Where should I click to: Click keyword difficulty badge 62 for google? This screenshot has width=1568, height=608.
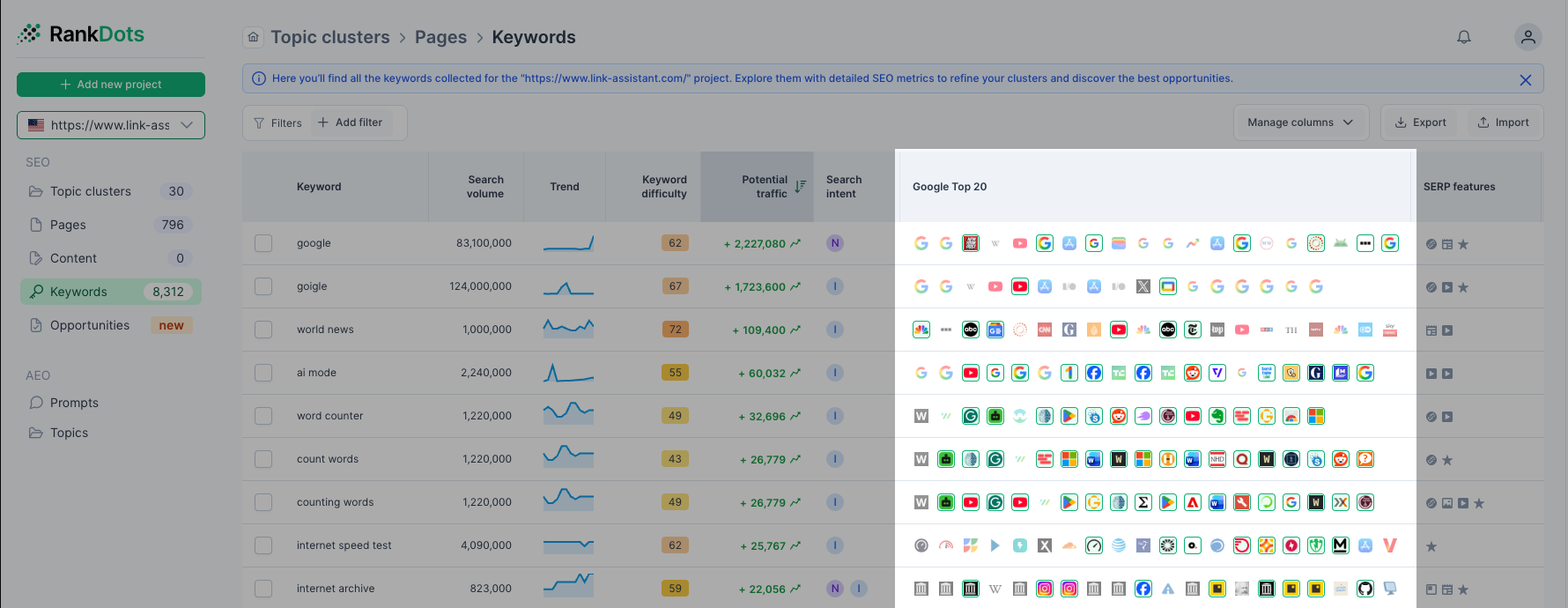coord(675,243)
